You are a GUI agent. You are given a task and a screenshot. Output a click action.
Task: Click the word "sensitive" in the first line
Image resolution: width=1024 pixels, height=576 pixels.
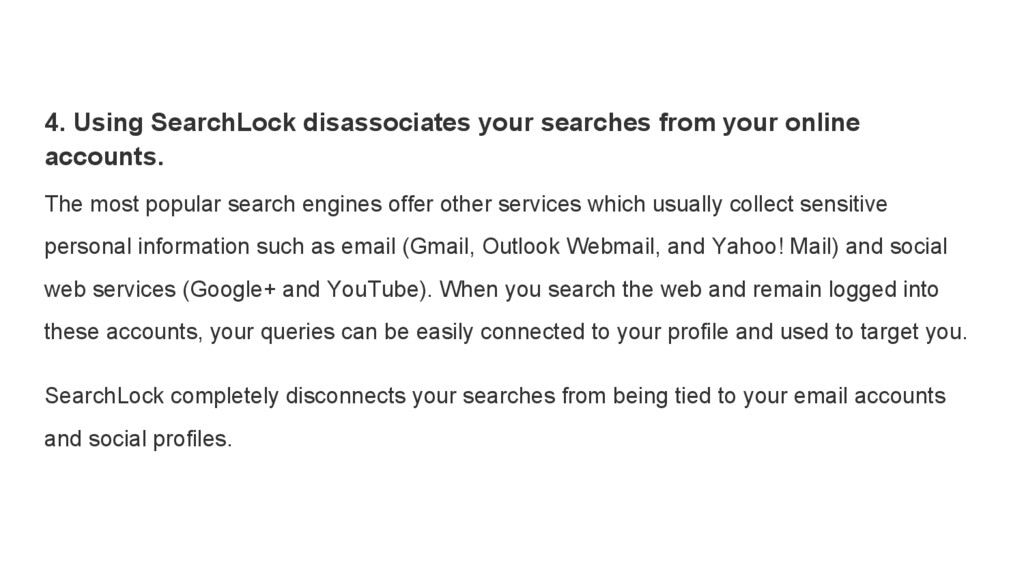tap(848, 204)
